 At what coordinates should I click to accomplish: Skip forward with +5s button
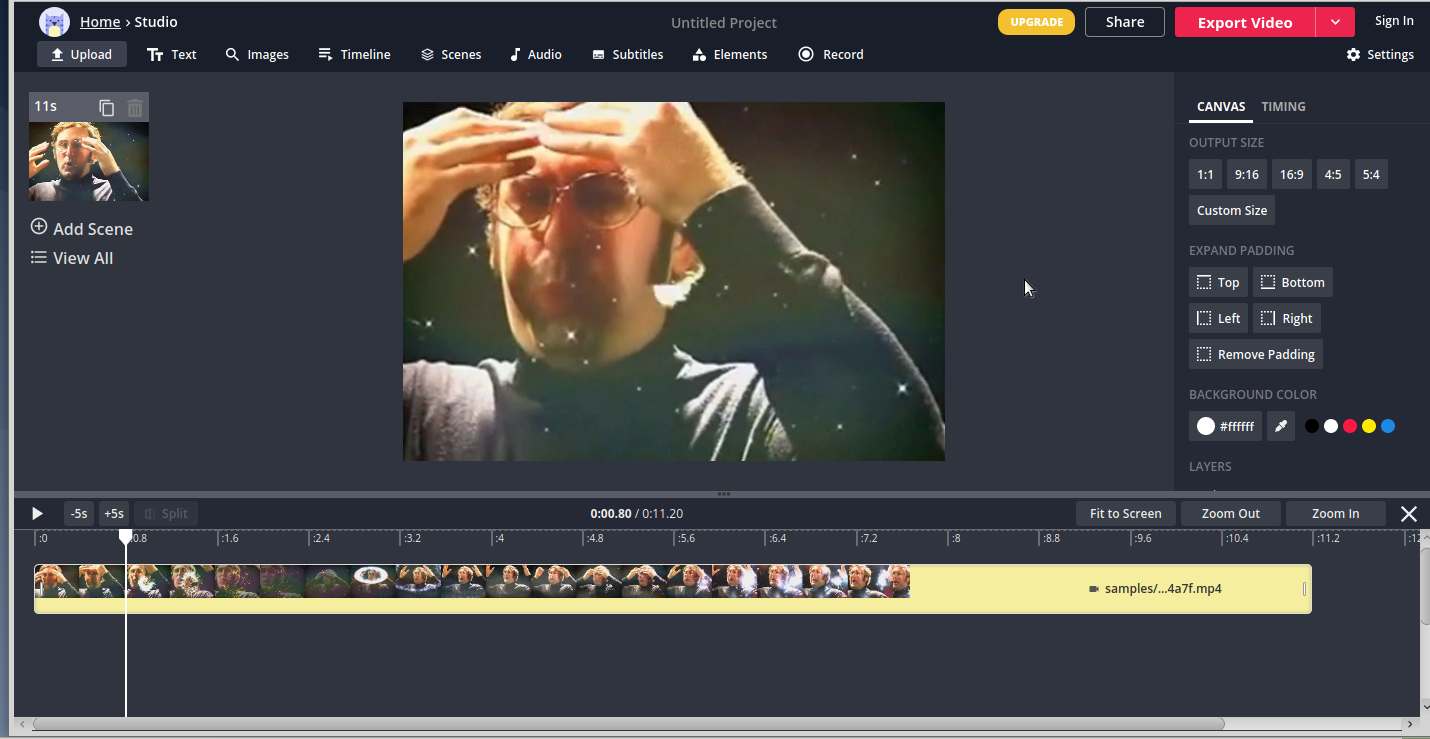114,514
